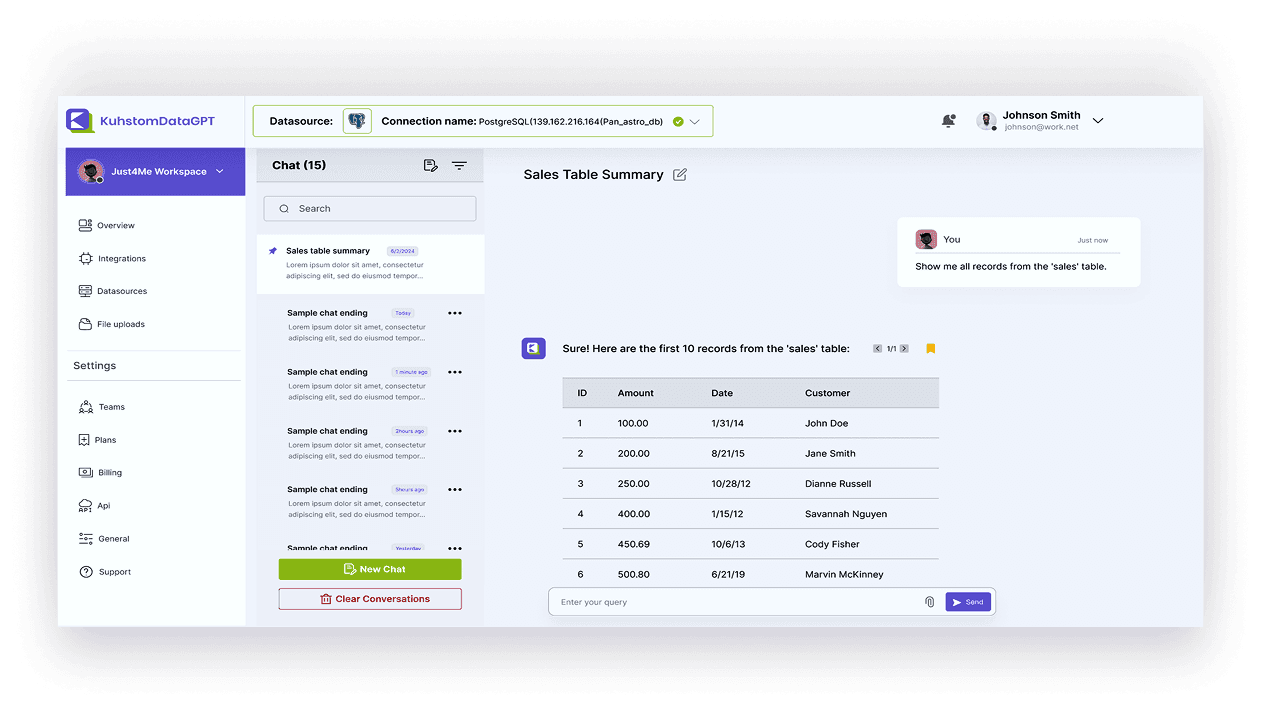1261x706 pixels.
Task: Expand the Johnson Smith account menu
Action: click(x=1097, y=121)
